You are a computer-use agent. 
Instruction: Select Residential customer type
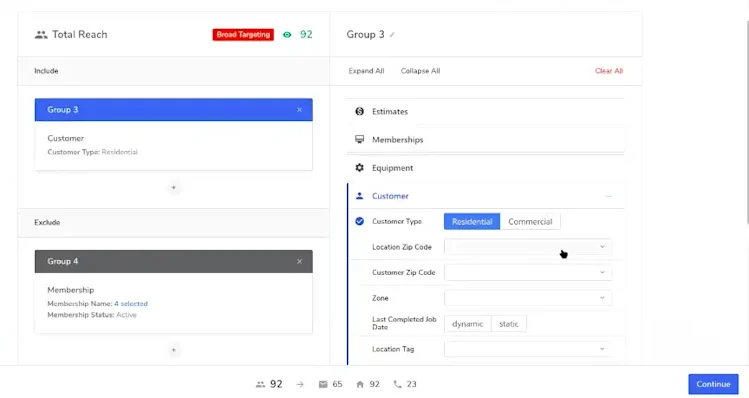pyautogui.click(x=472, y=222)
